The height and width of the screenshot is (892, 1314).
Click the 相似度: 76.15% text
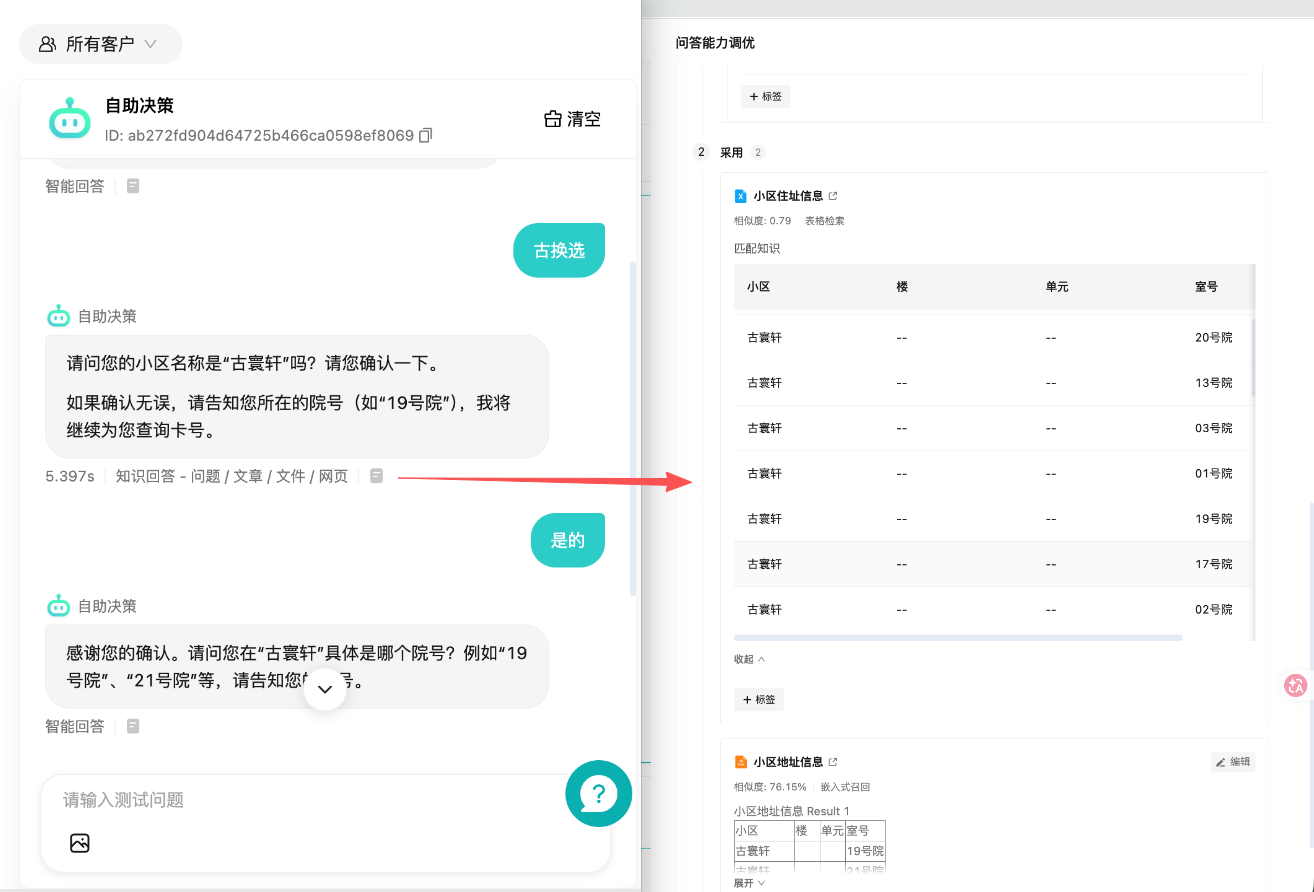(770, 787)
